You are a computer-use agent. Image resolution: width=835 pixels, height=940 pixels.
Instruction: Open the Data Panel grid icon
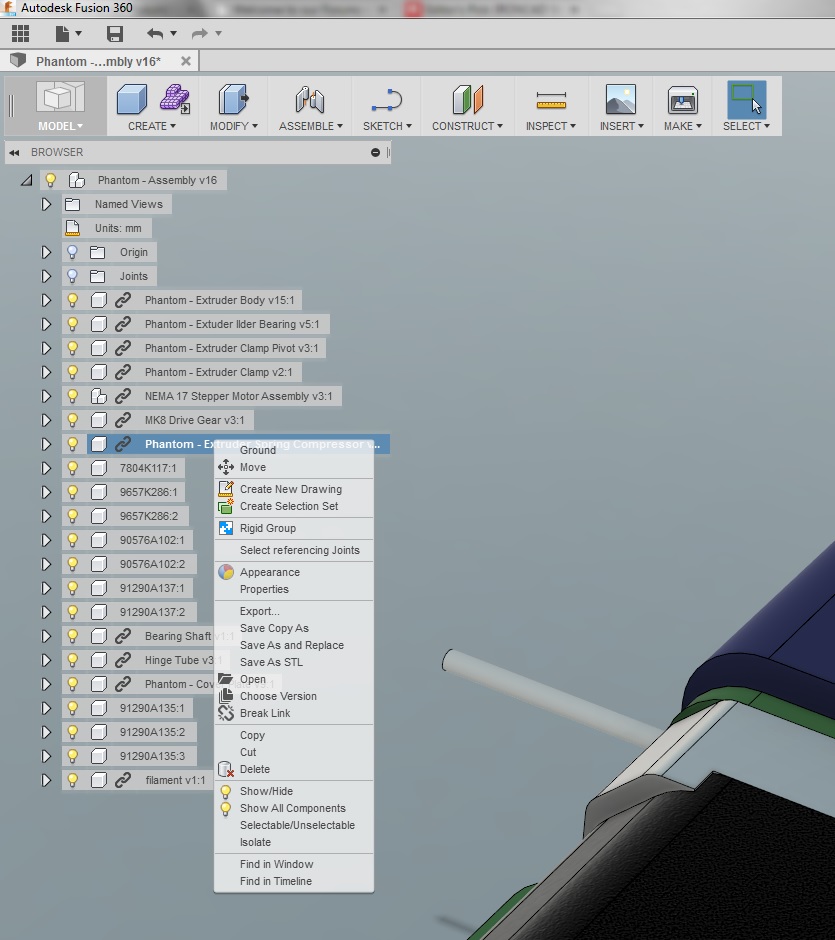click(x=20, y=34)
